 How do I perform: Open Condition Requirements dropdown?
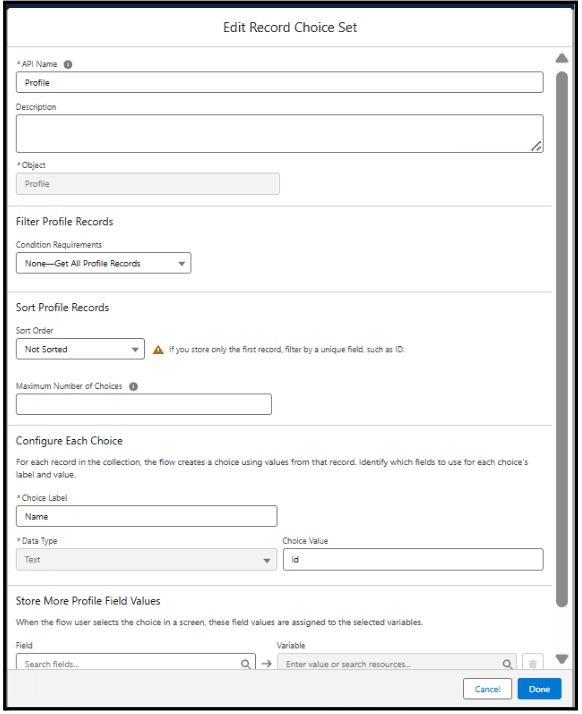tap(103, 264)
